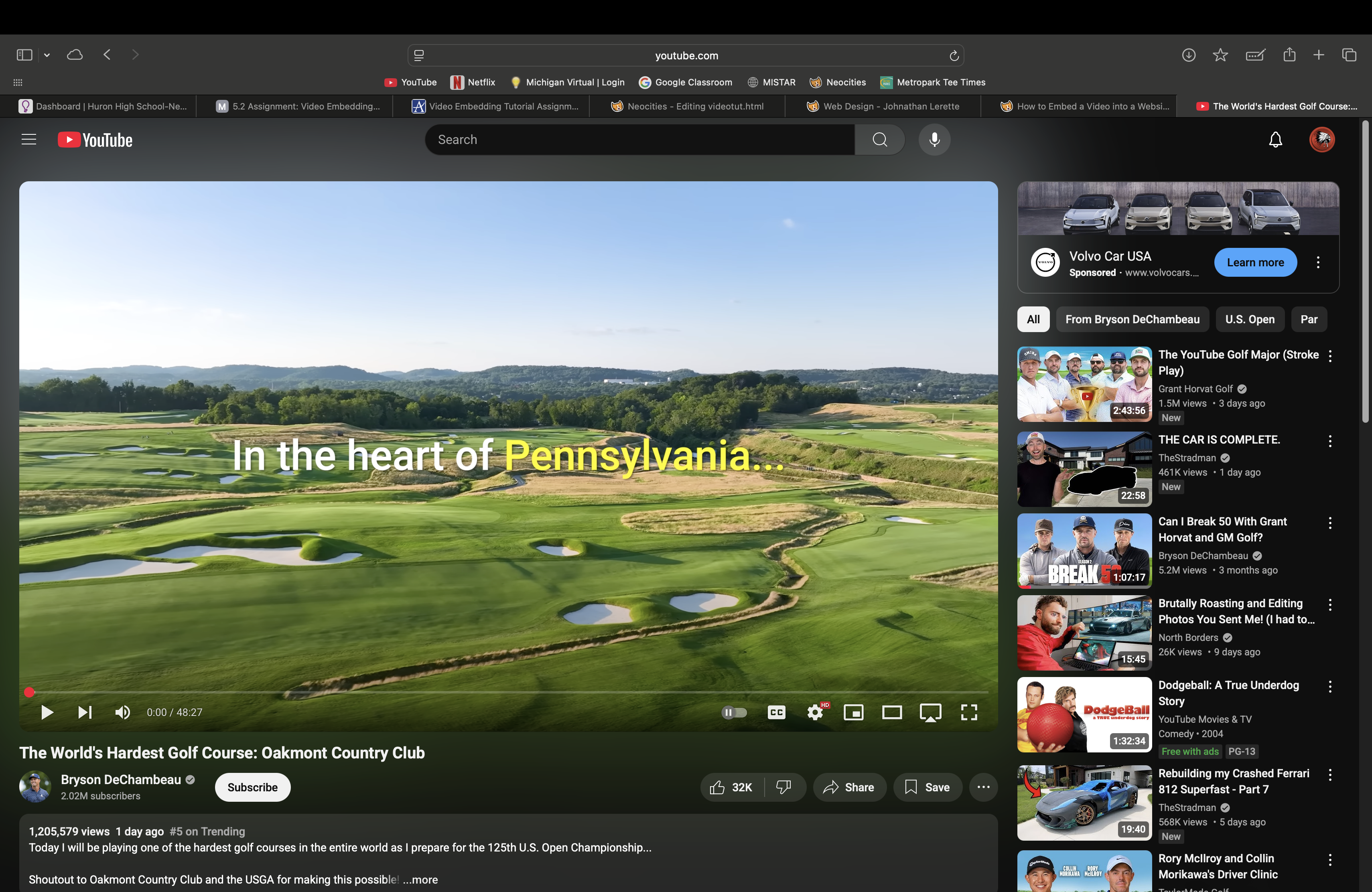Click Learn more on Volvo ad
This screenshot has height=892, width=1372.
click(x=1256, y=262)
